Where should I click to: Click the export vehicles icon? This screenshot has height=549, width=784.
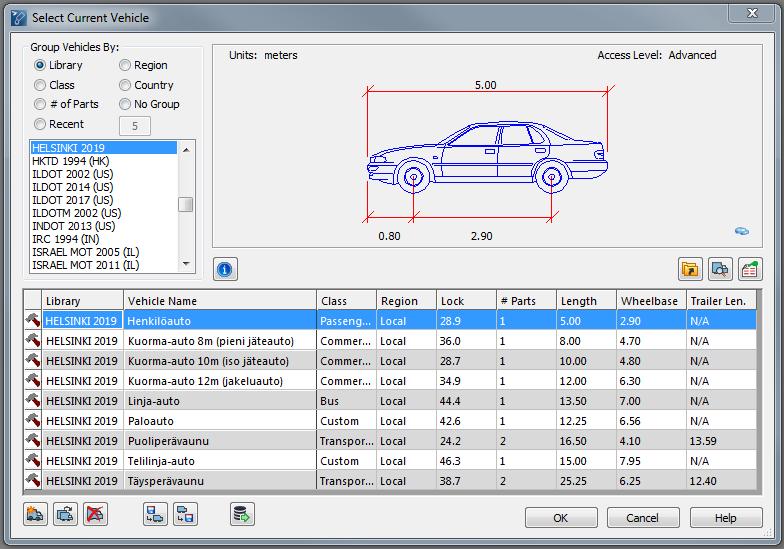point(186,514)
